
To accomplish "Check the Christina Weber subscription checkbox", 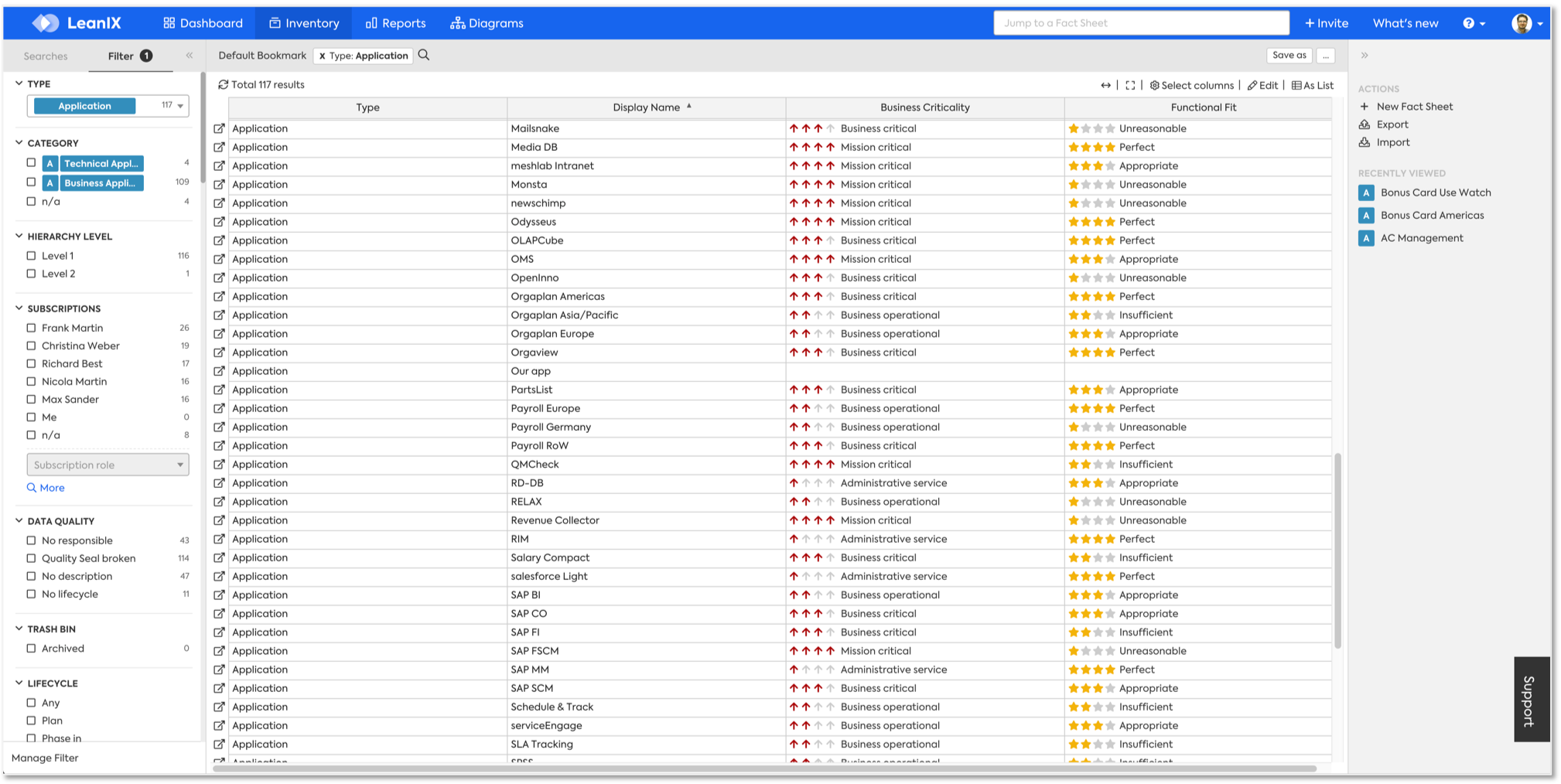I will pyautogui.click(x=31, y=346).
